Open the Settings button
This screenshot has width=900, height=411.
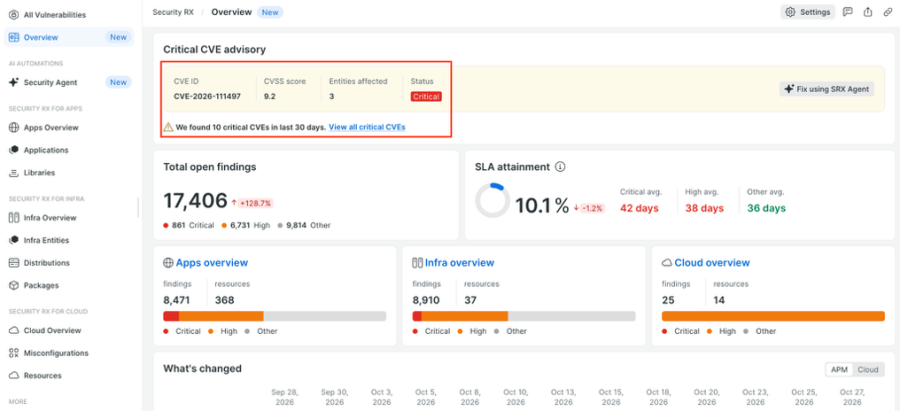808,12
